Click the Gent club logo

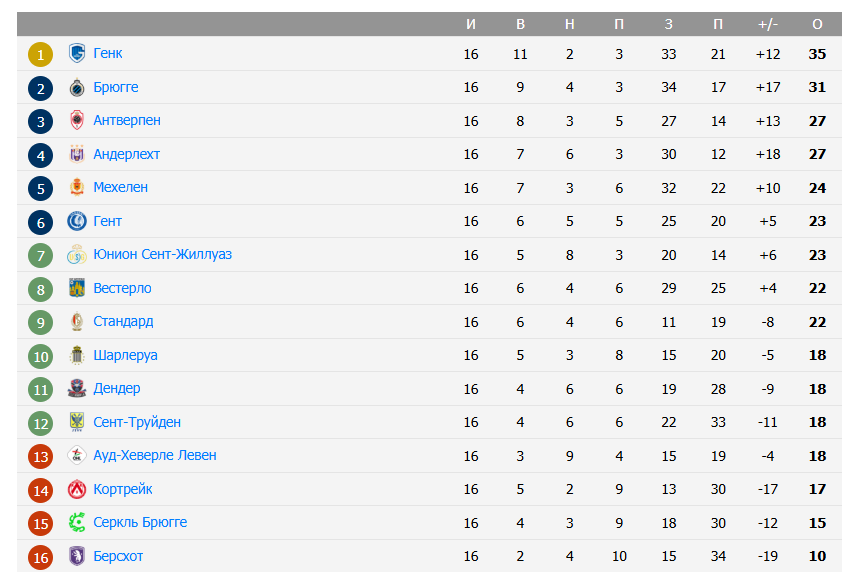point(77,222)
